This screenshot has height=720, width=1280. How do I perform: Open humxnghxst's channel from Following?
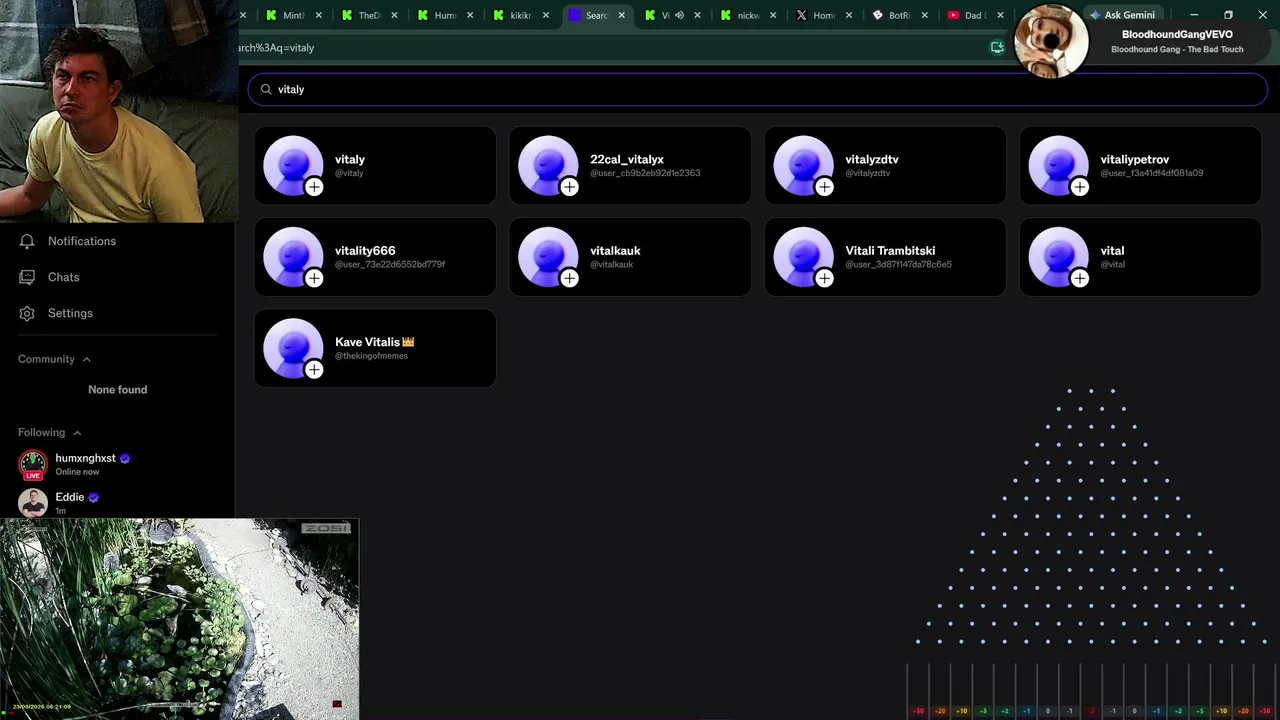coord(118,465)
